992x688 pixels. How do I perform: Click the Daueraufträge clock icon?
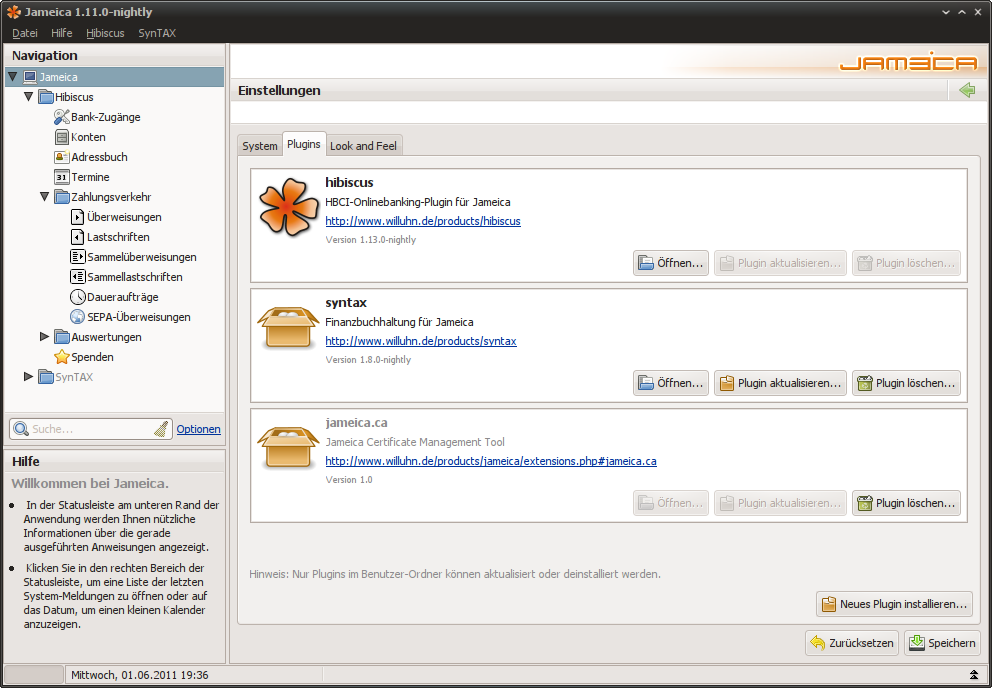click(77, 297)
